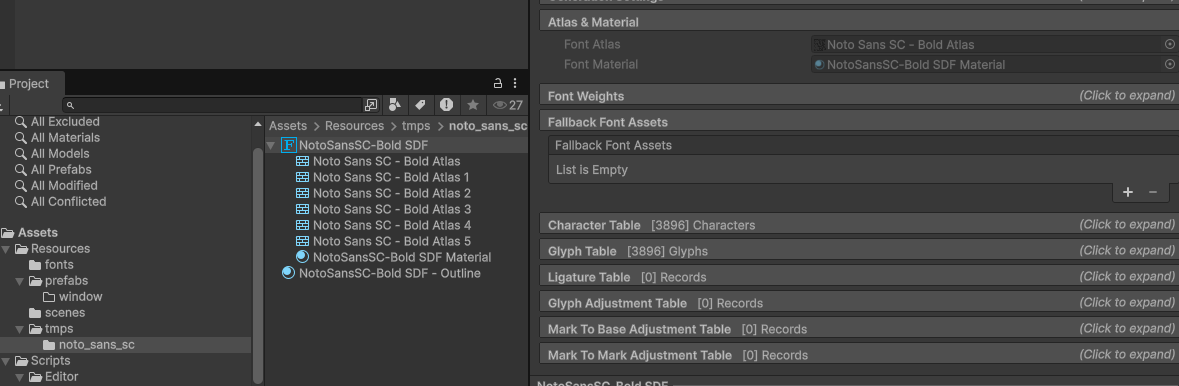This screenshot has width=1179, height=386.
Task: Add a fallback font asset with plus
Action: 1128,193
